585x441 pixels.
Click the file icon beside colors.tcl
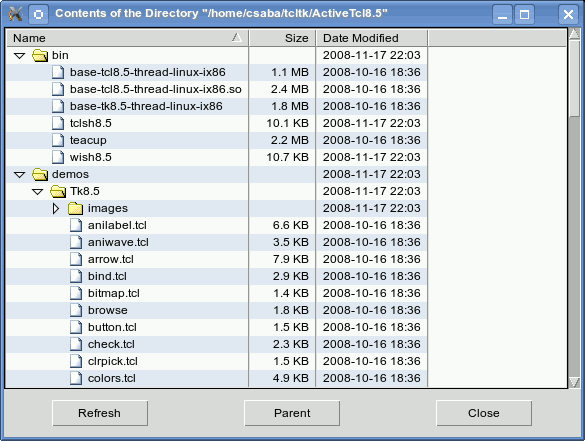[x=76, y=378]
